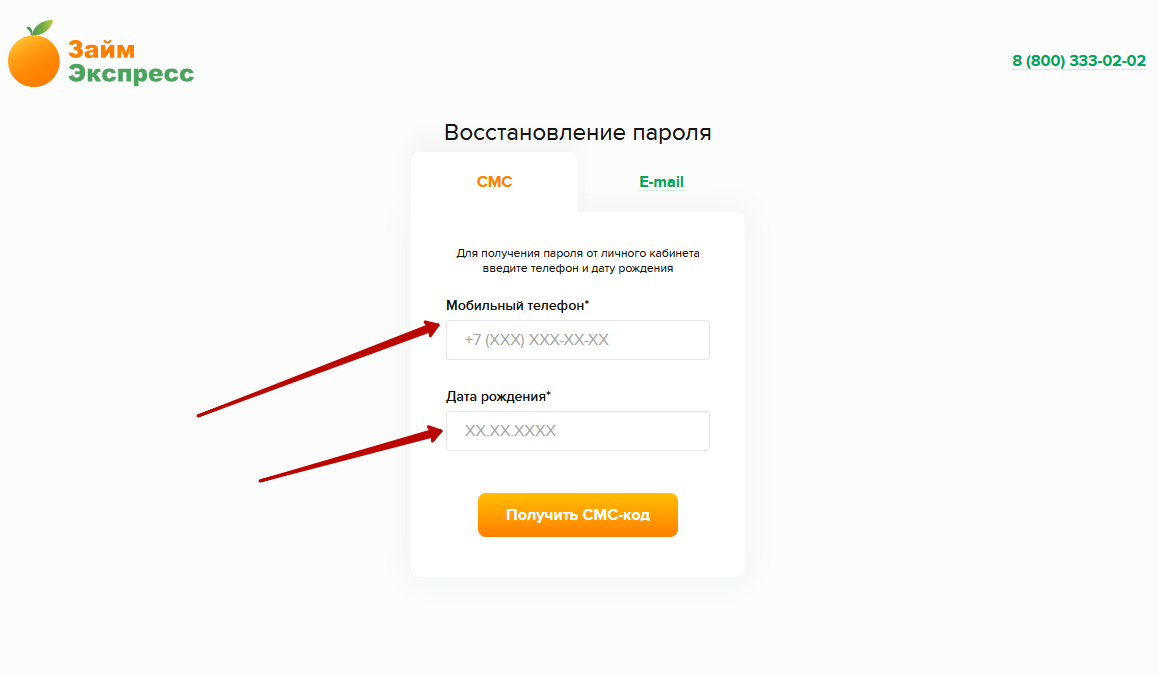
Task: Focus the birth date XX.XX.XXXX input field
Action: pos(578,431)
